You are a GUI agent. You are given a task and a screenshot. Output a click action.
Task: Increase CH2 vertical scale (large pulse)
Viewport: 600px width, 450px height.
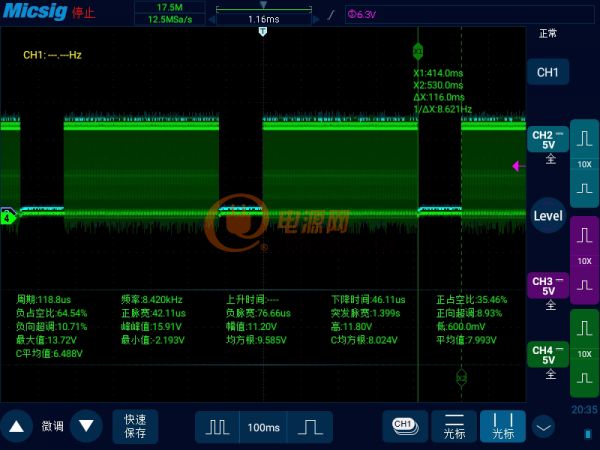click(585, 139)
